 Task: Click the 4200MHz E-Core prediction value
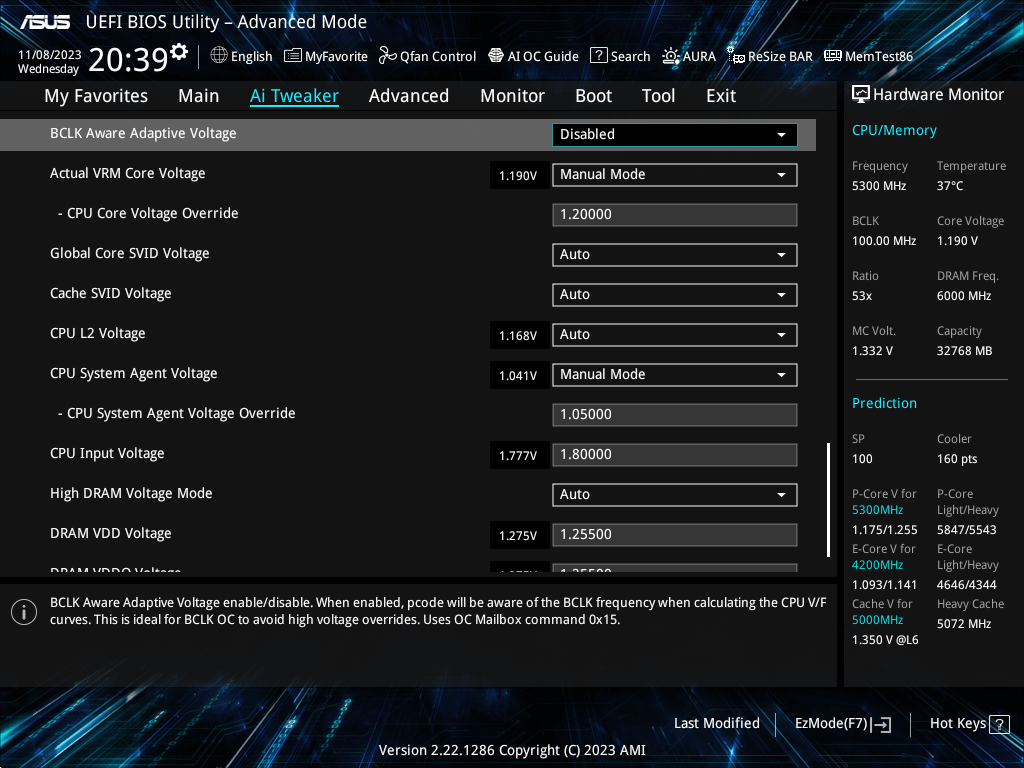click(877, 565)
